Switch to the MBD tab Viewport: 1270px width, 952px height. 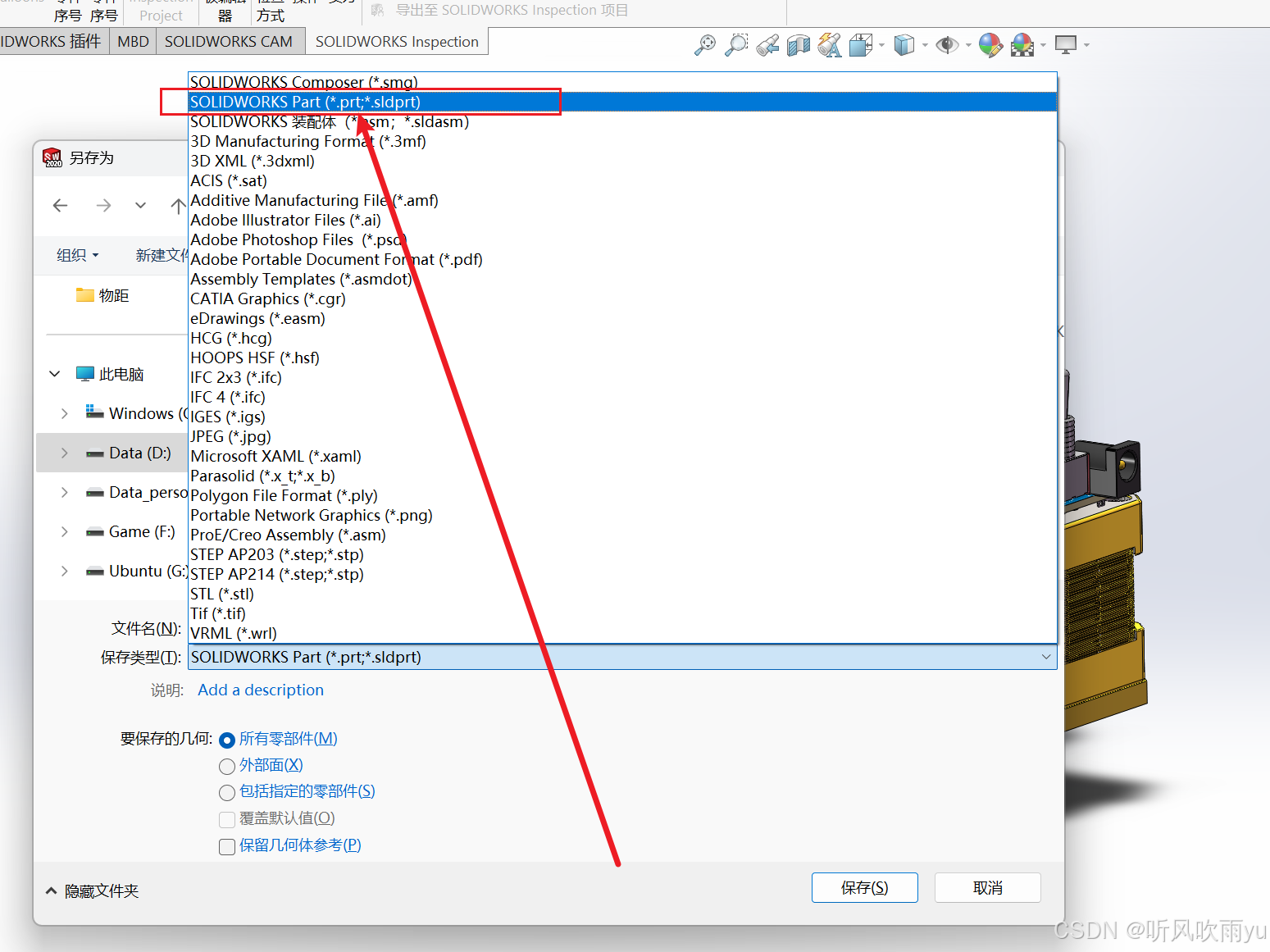coord(133,42)
